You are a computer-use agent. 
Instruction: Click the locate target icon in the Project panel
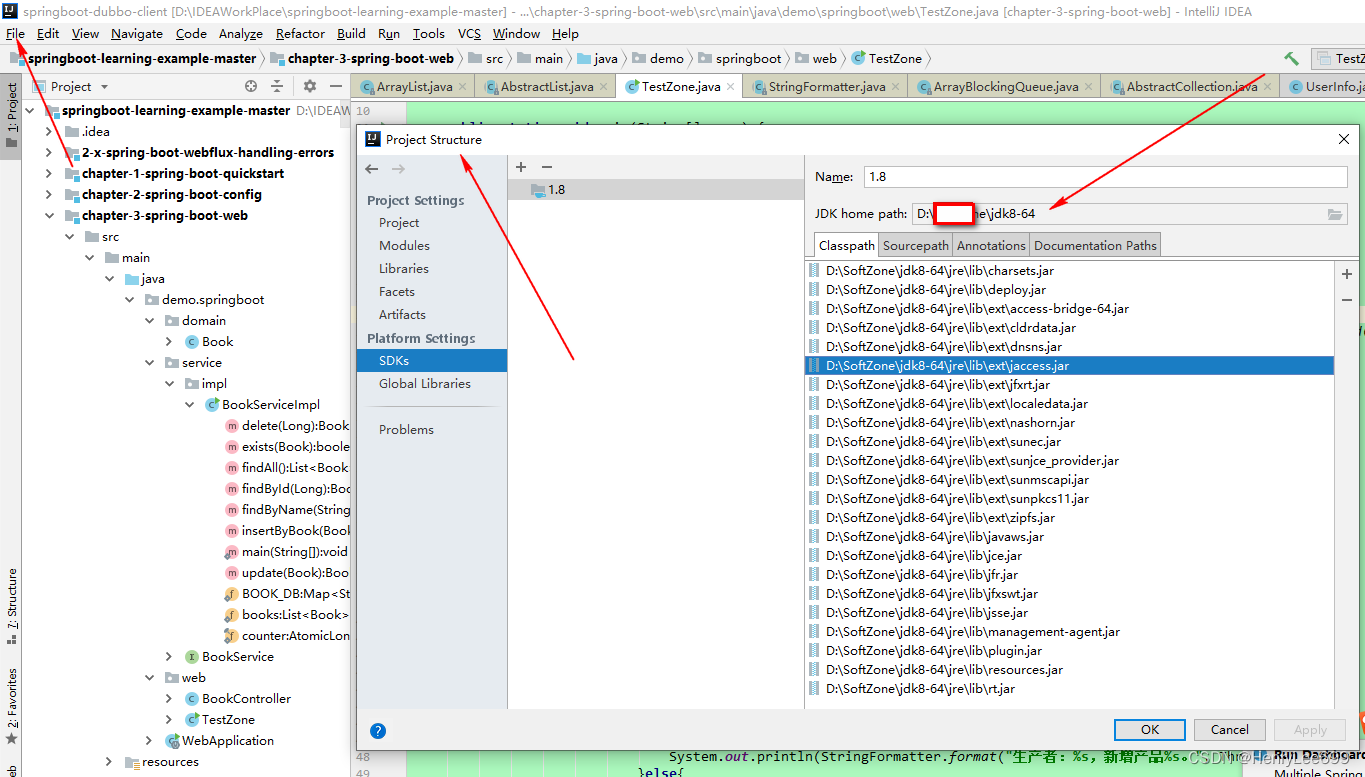click(x=251, y=87)
